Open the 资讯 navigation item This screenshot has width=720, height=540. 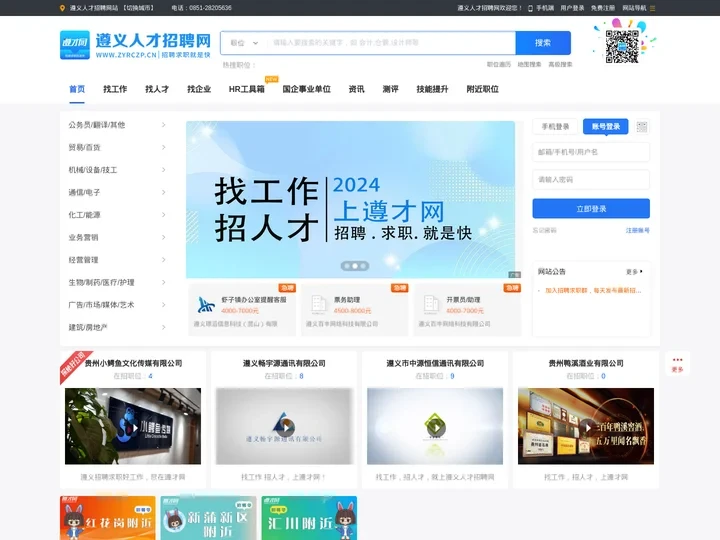click(356, 89)
